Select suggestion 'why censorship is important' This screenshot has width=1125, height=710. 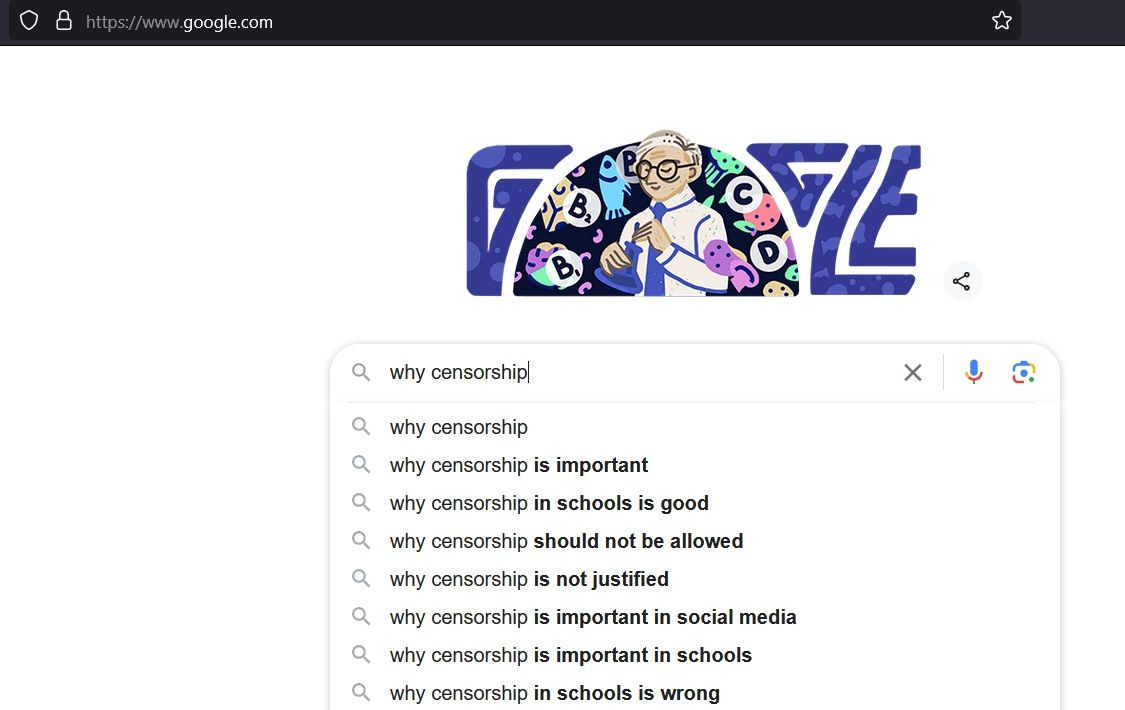coord(518,465)
